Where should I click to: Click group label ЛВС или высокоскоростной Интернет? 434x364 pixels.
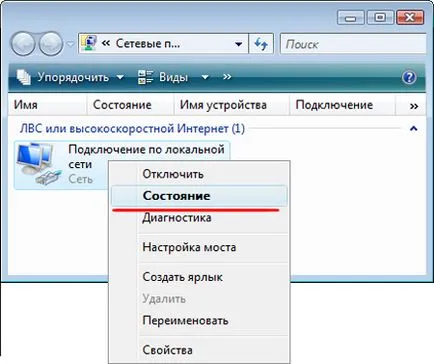coord(132,128)
